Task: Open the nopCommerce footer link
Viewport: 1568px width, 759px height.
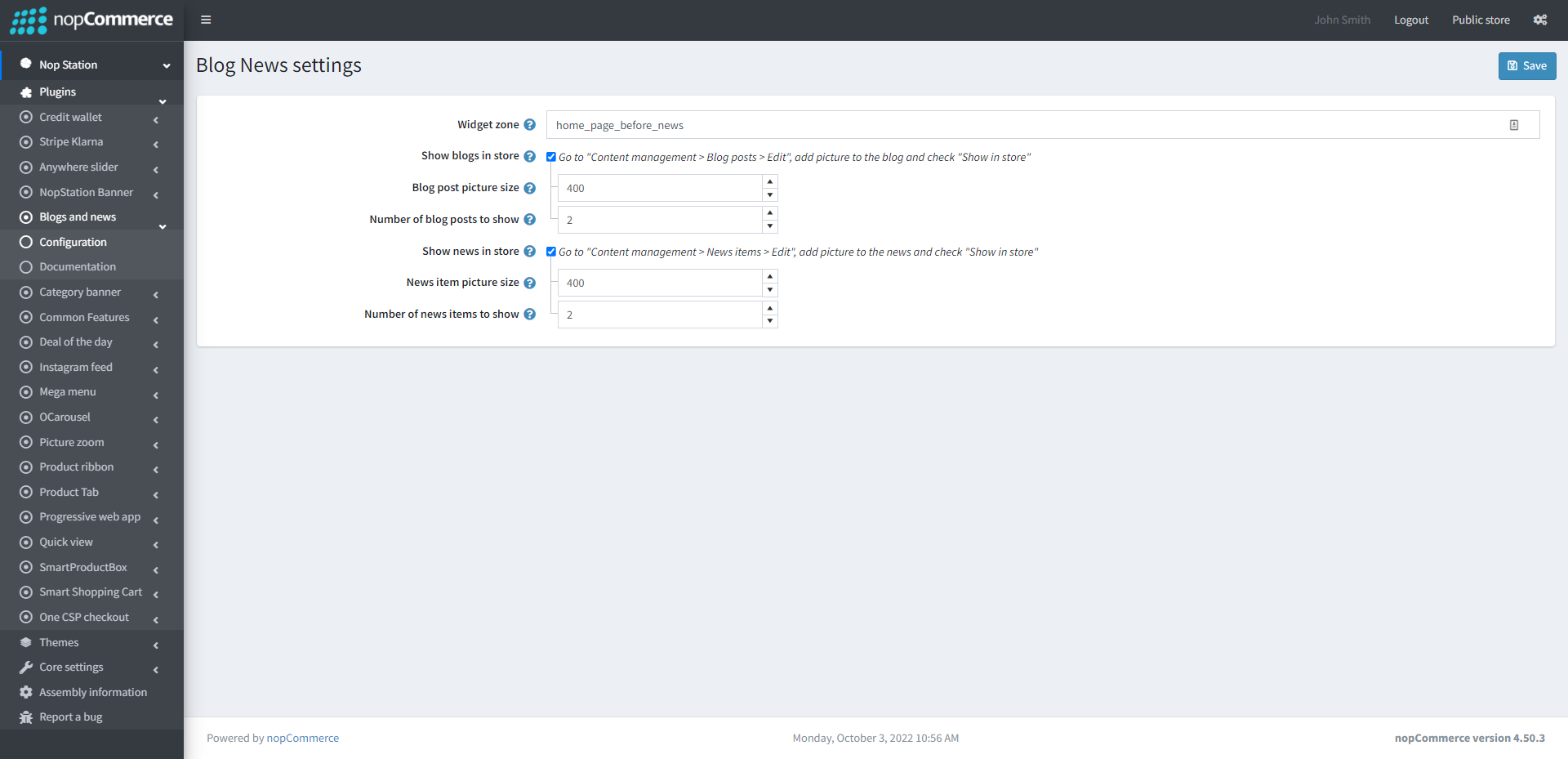Action: click(x=303, y=738)
